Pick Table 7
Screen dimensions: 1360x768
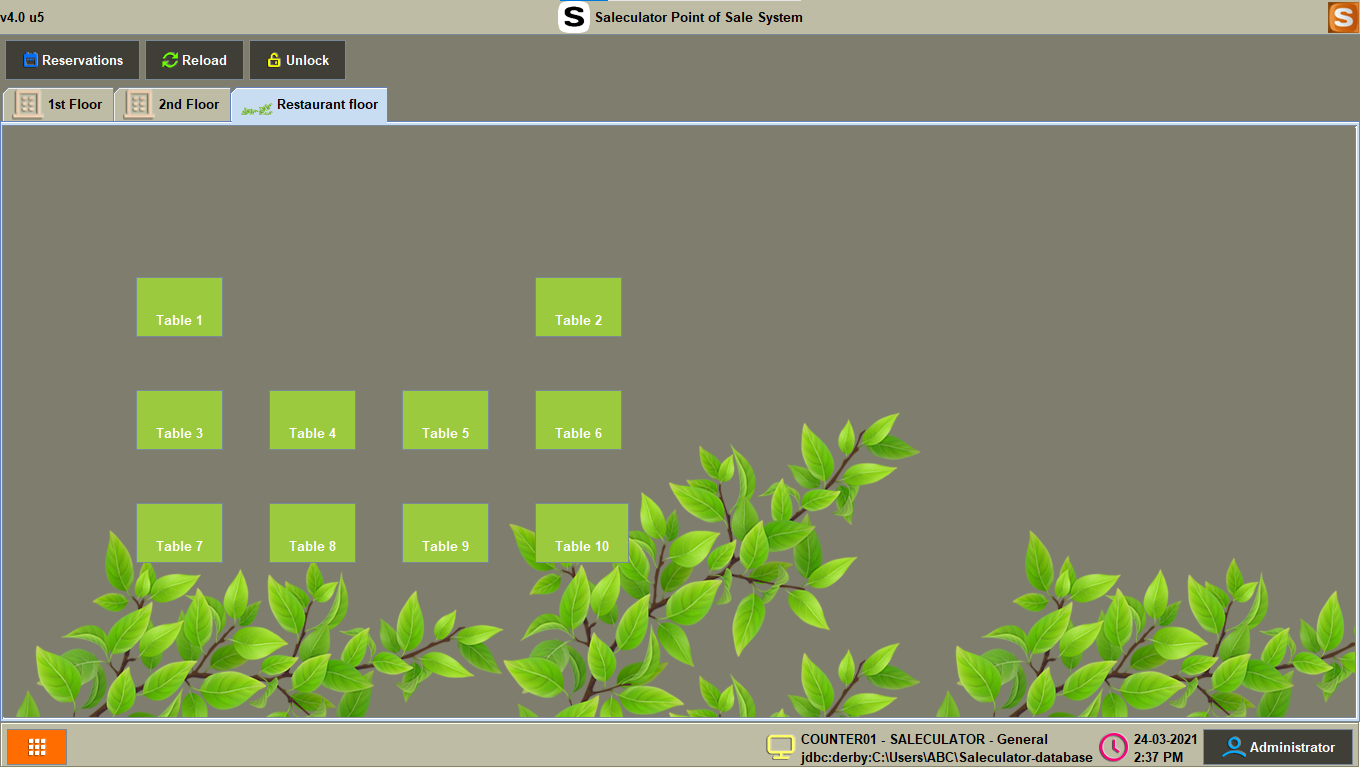(x=179, y=533)
